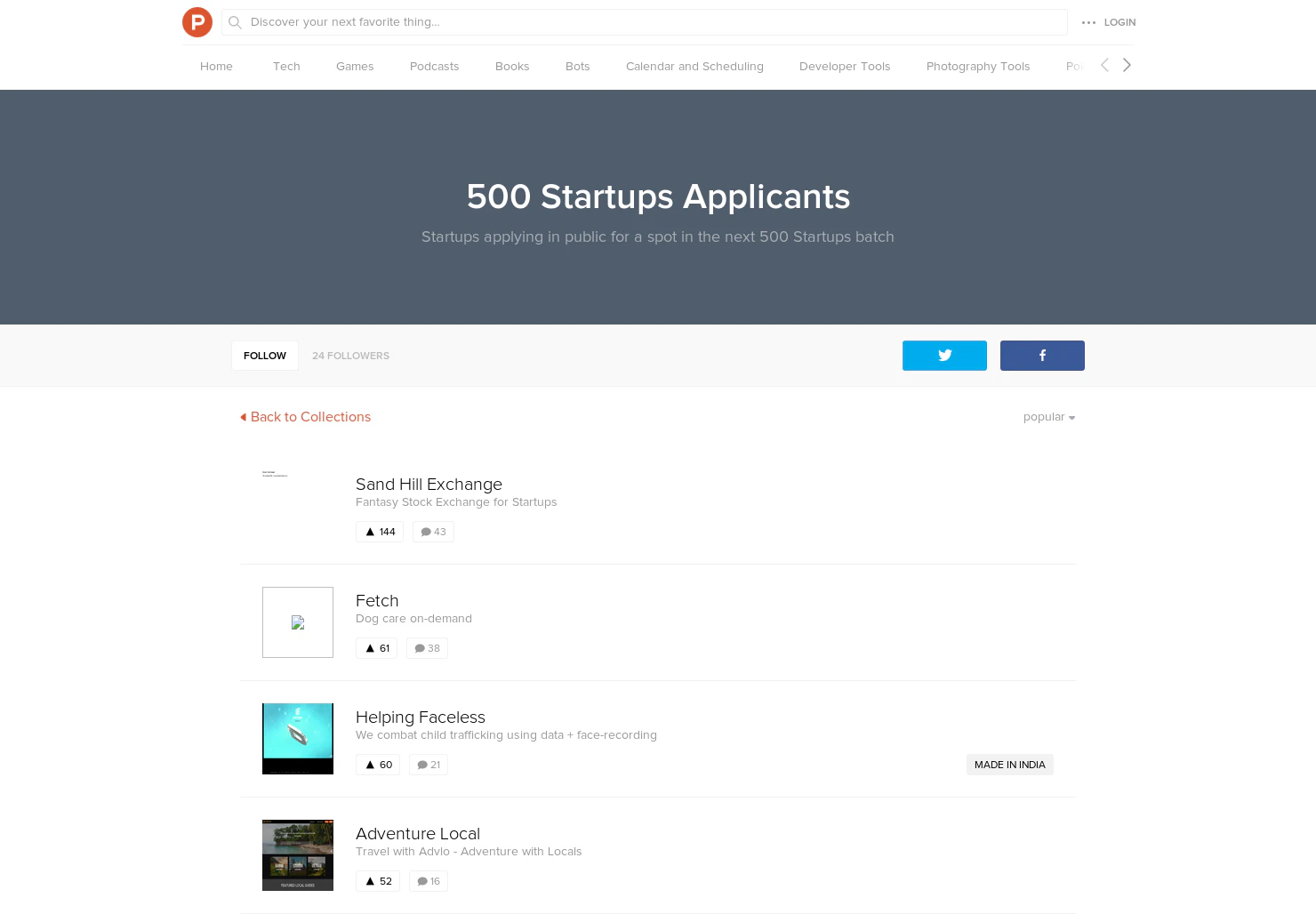Image resolution: width=1316 pixels, height=922 pixels.
Task: Click the '500 Startups Applicants' heading
Action: tap(658, 196)
